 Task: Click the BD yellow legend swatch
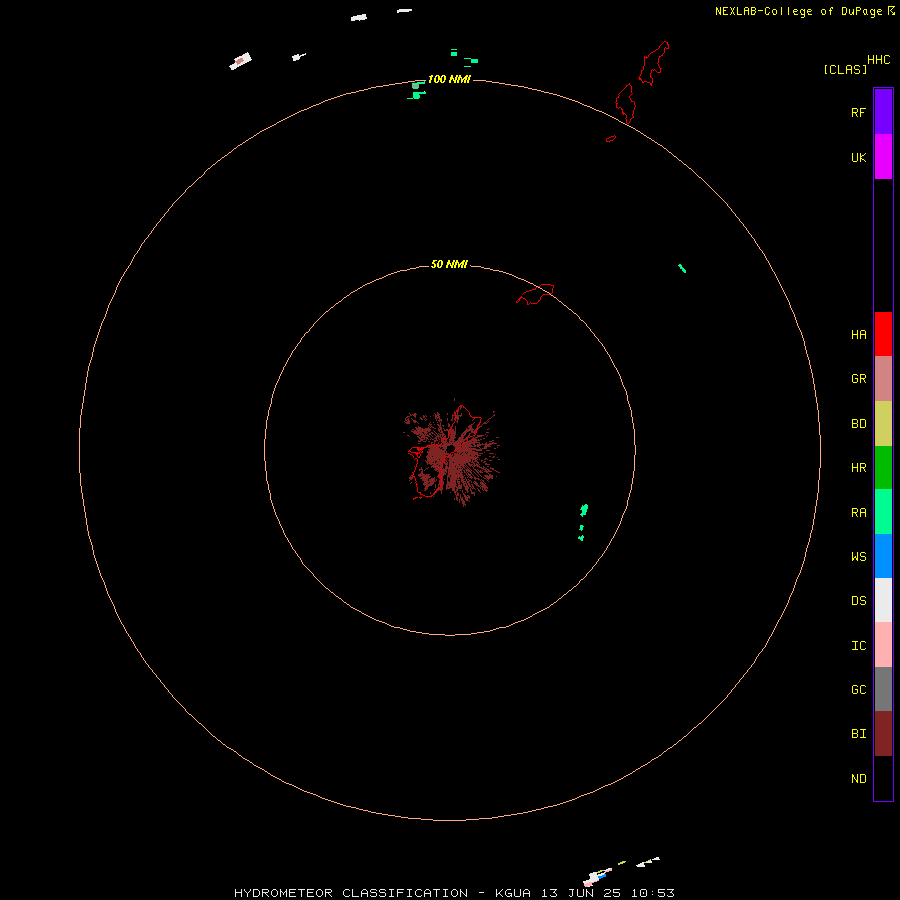pyautogui.click(x=883, y=424)
